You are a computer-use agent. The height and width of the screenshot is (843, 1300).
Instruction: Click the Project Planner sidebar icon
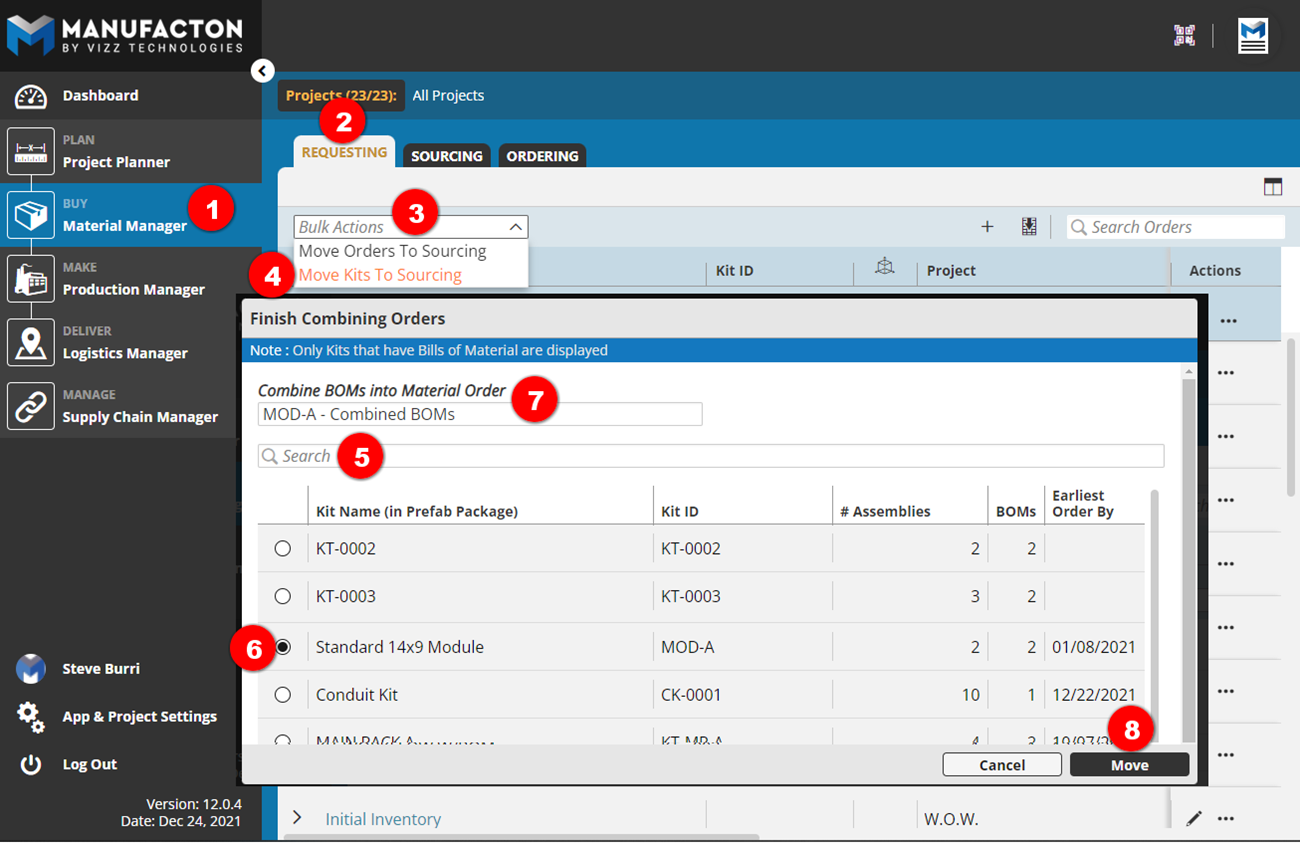pyautogui.click(x=31, y=152)
